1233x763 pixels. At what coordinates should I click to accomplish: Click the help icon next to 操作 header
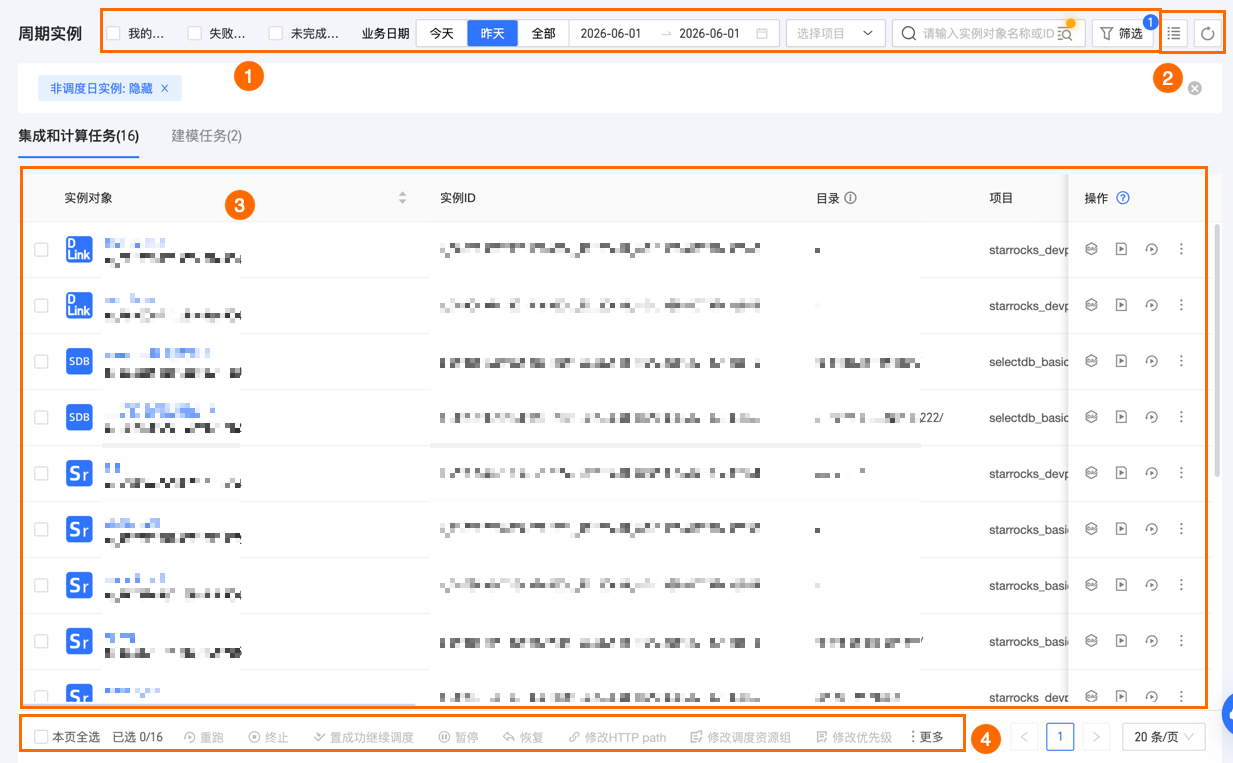1123,198
